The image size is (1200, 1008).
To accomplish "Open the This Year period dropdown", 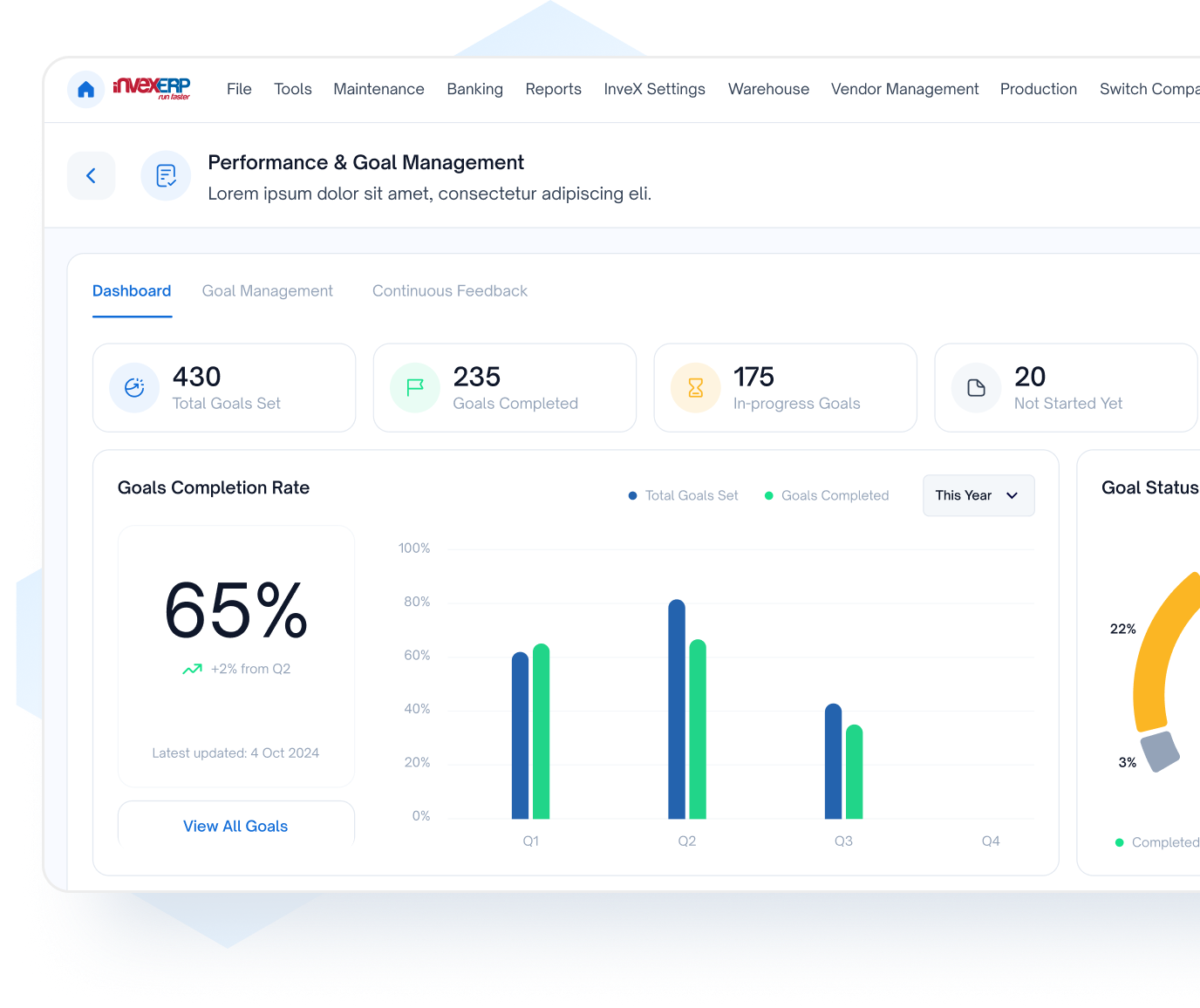I will pos(978,495).
